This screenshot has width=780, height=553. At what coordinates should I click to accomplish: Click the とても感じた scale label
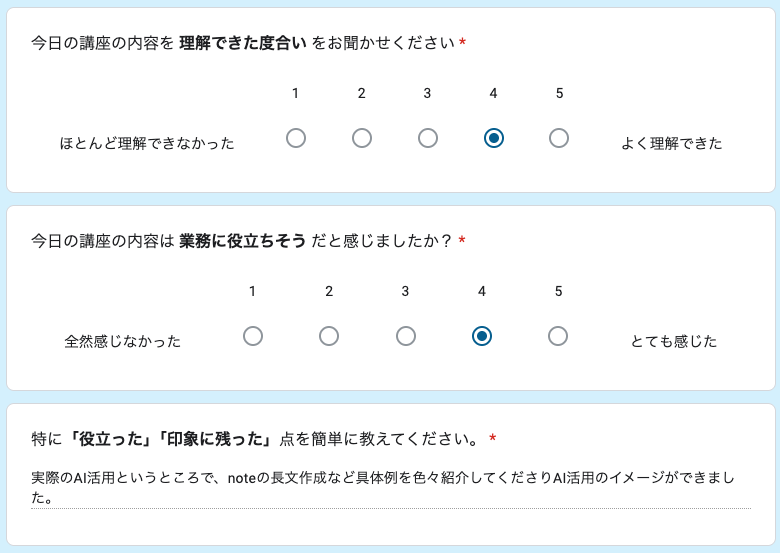pyautogui.click(x=674, y=341)
